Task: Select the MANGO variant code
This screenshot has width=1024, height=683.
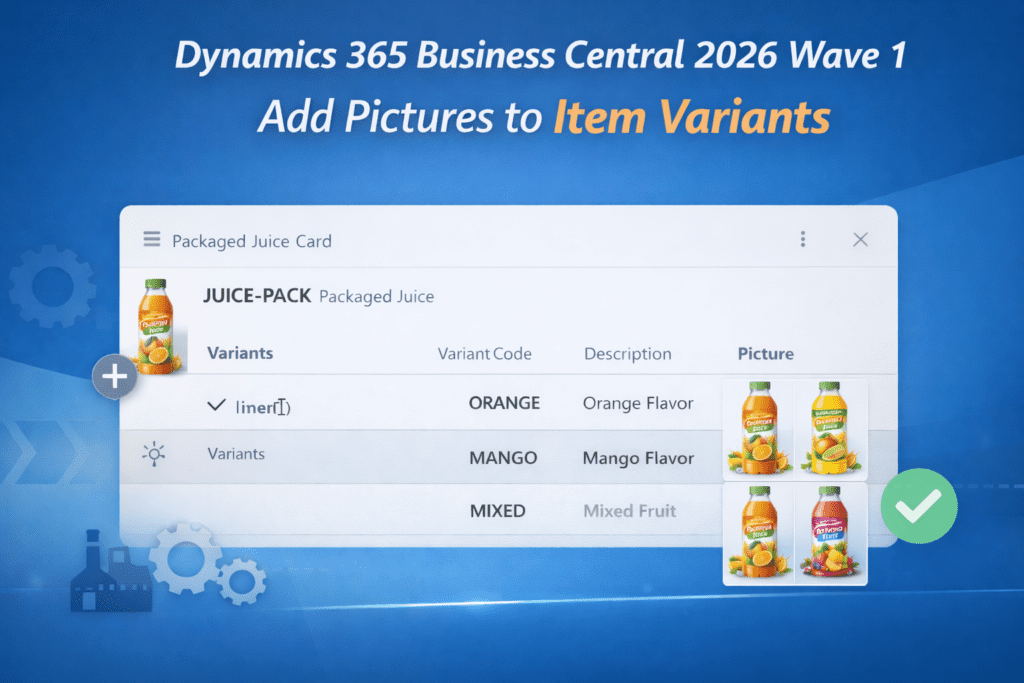Action: (503, 458)
